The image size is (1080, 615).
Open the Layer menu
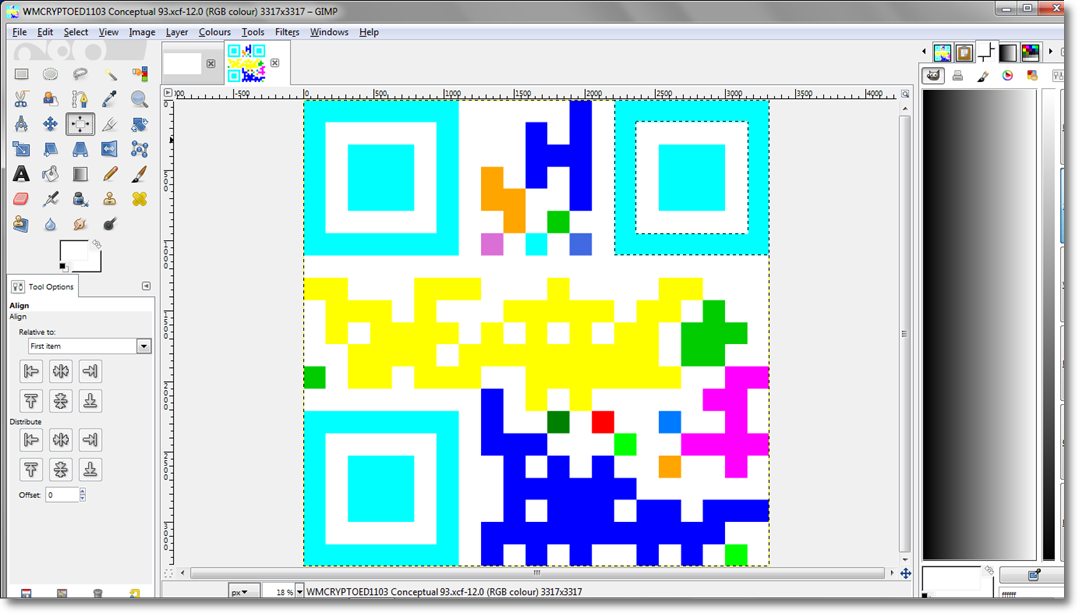[x=176, y=32]
